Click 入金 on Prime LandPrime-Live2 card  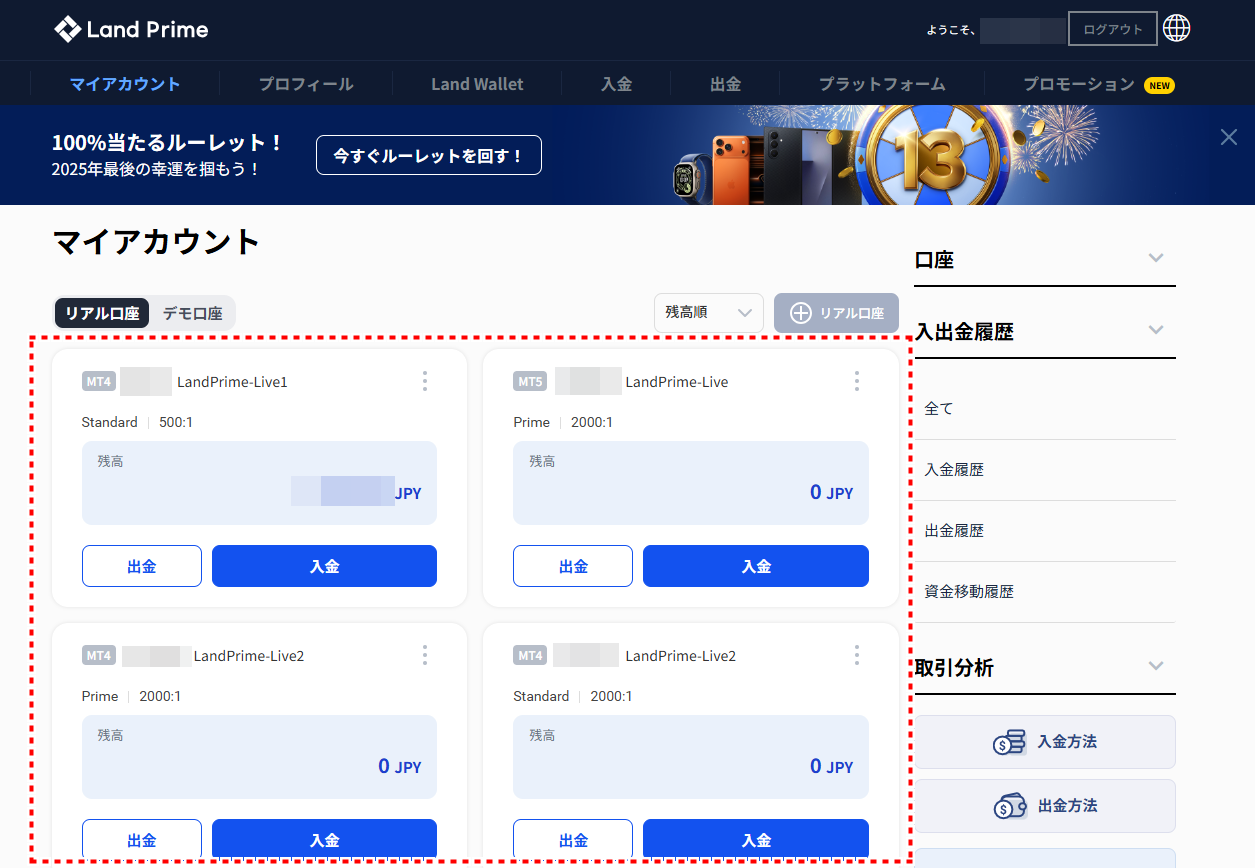point(324,840)
